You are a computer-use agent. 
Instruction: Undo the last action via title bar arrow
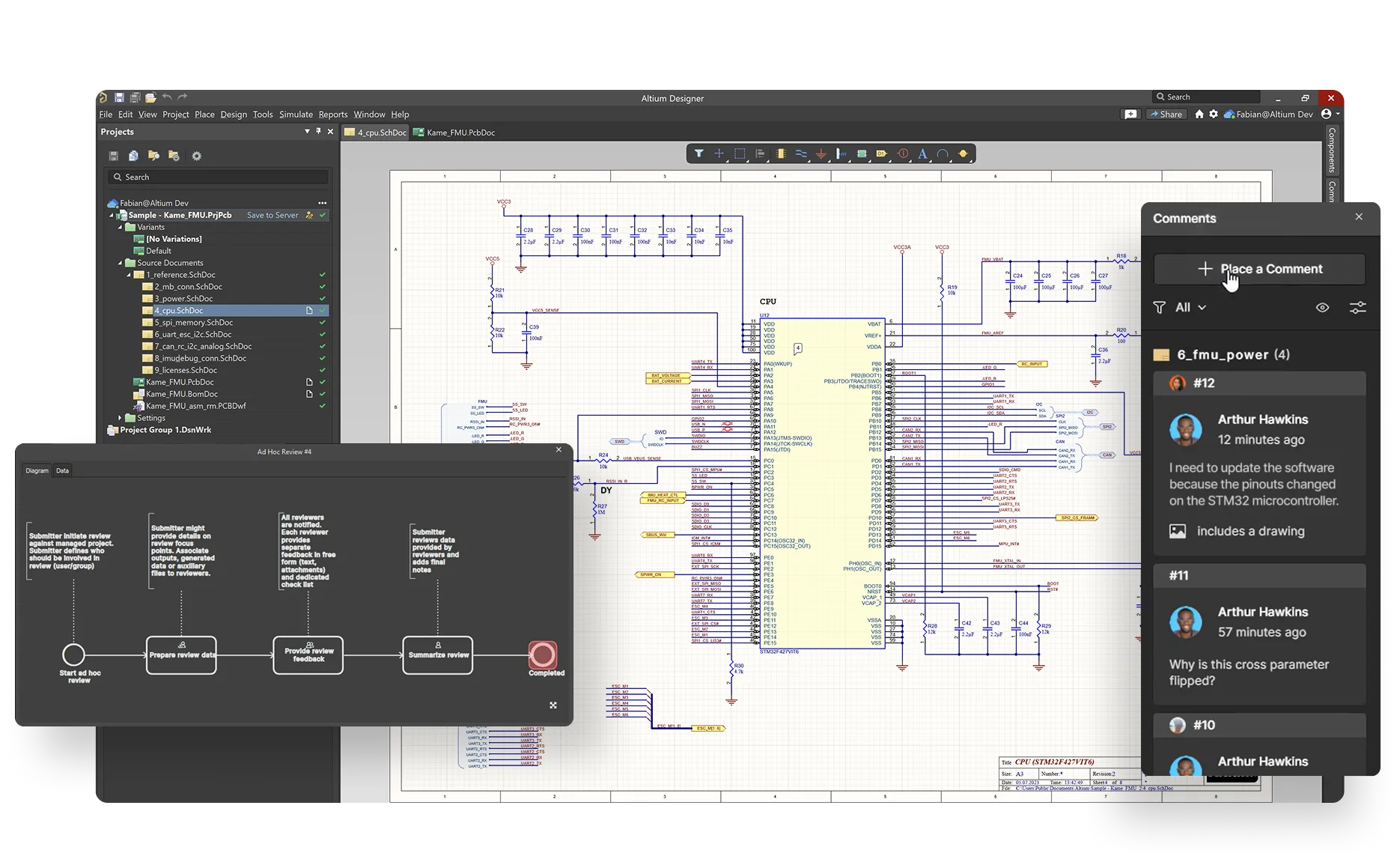(x=167, y=97)
